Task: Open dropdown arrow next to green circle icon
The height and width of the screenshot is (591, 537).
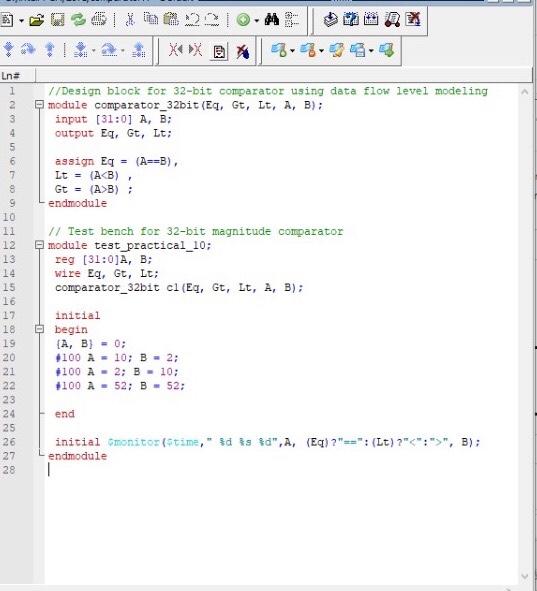Action: pos(257,20)
